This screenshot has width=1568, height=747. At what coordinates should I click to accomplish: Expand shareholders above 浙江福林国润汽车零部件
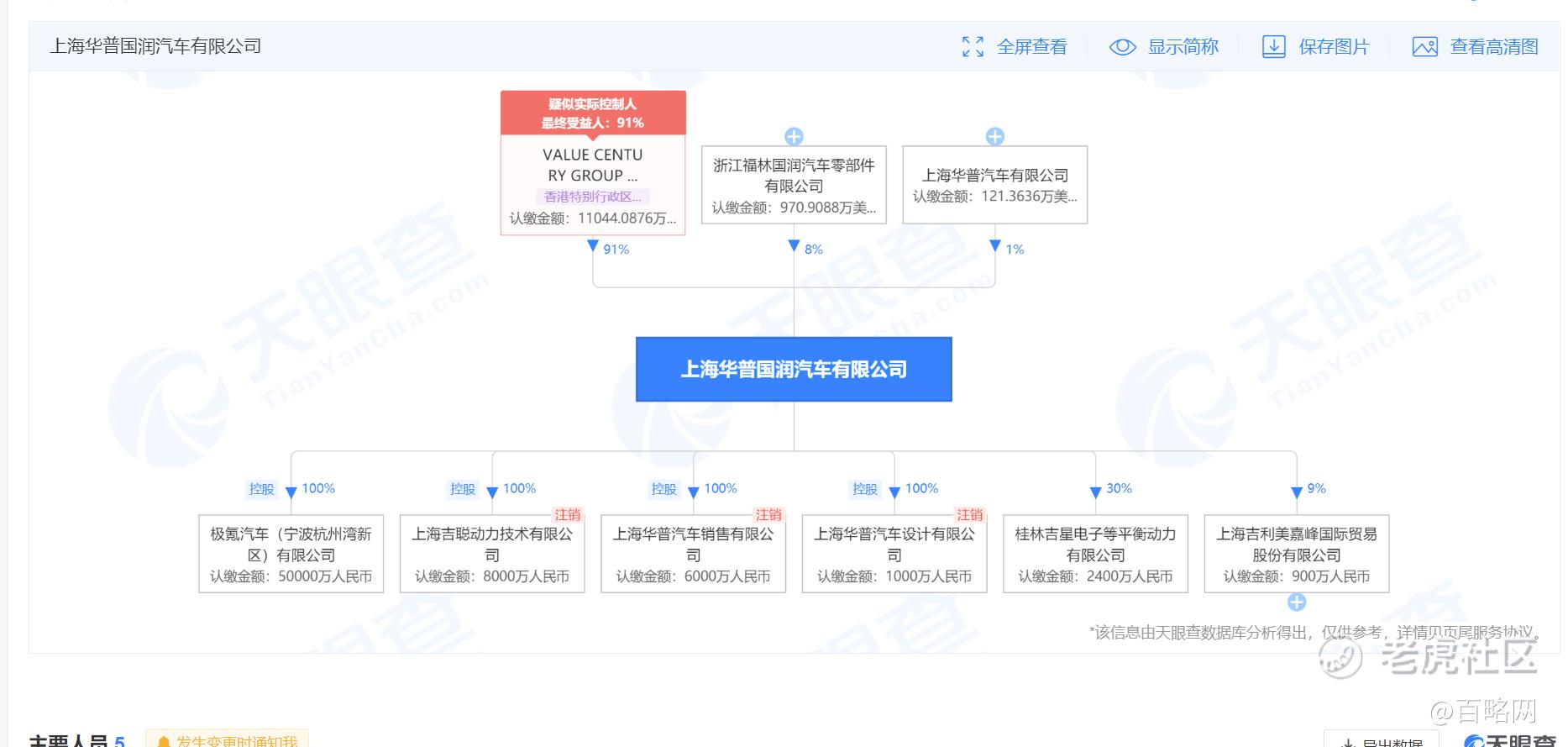[x=794, y=136]
